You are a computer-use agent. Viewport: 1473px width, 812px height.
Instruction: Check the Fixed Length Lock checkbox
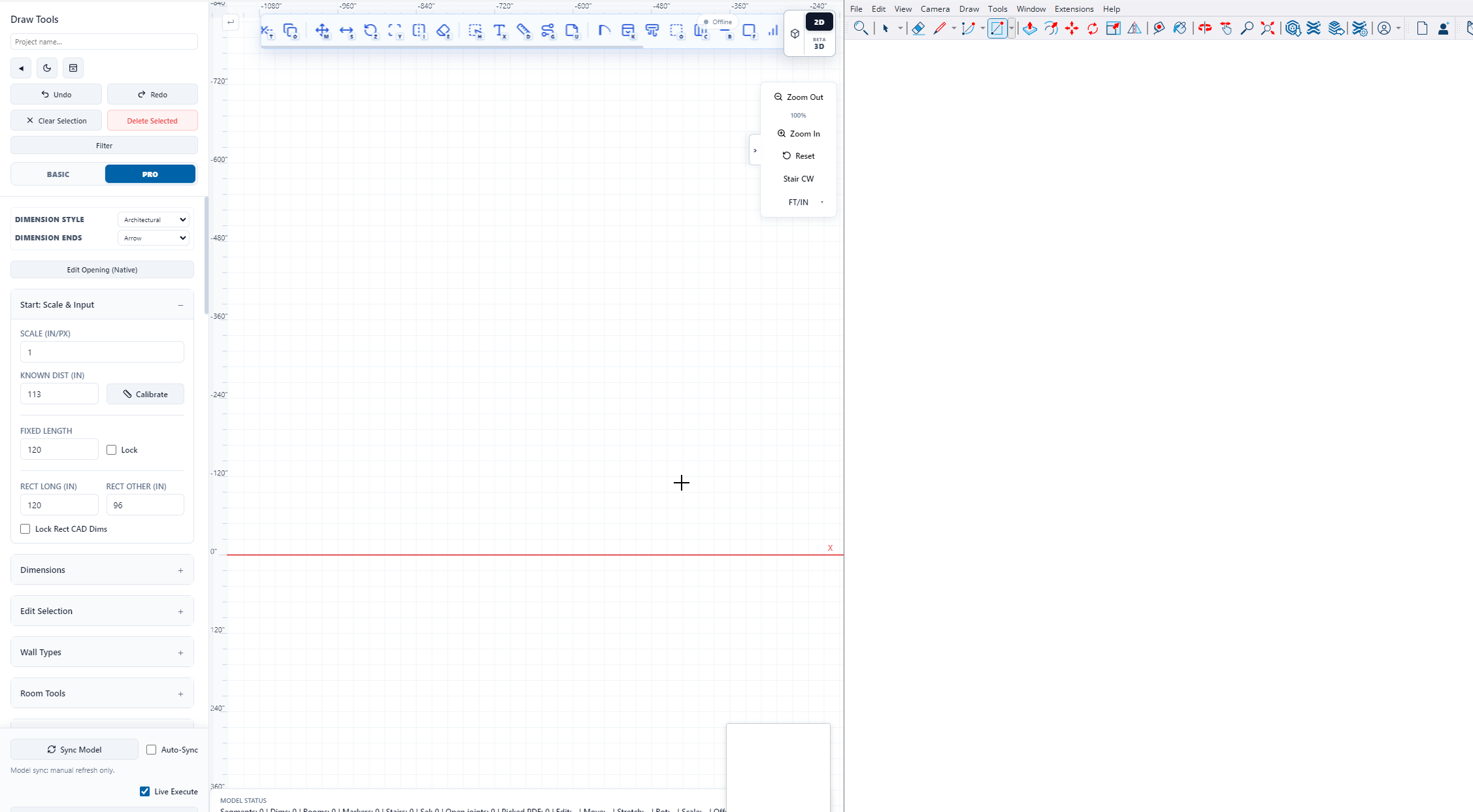click(x=112, y=449)
